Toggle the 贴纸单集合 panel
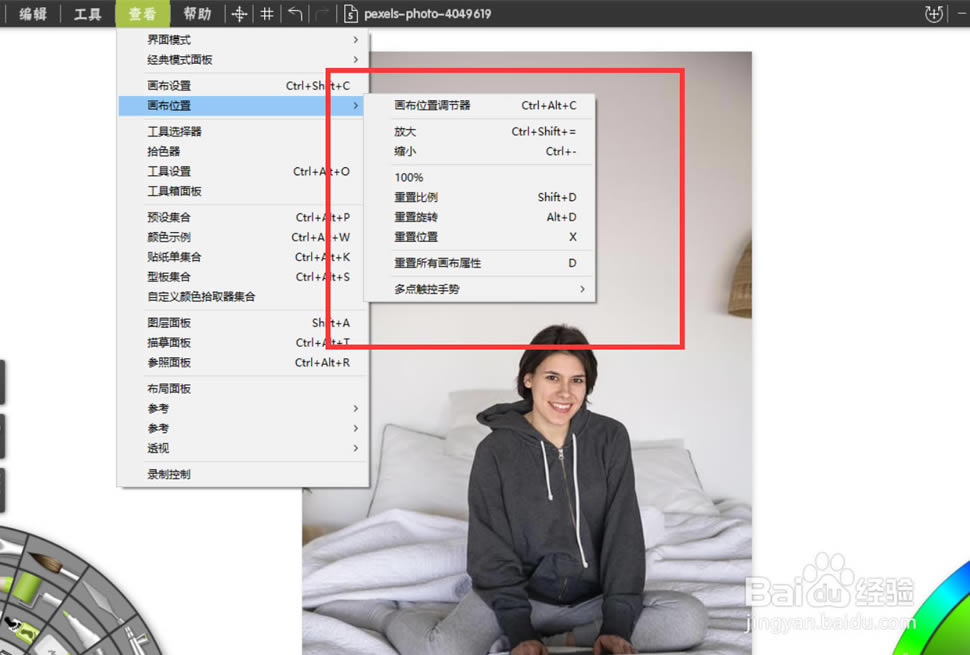Screen dimensions: 970x655 pyautogui.click(x=243, y=257)
